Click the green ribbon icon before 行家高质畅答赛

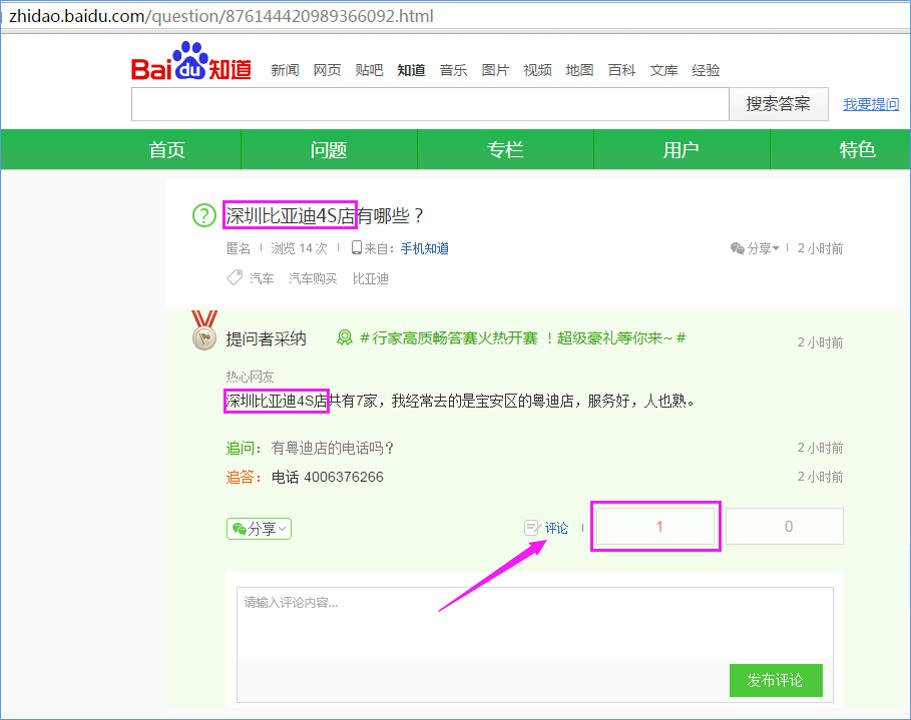(x=345, y=338)
